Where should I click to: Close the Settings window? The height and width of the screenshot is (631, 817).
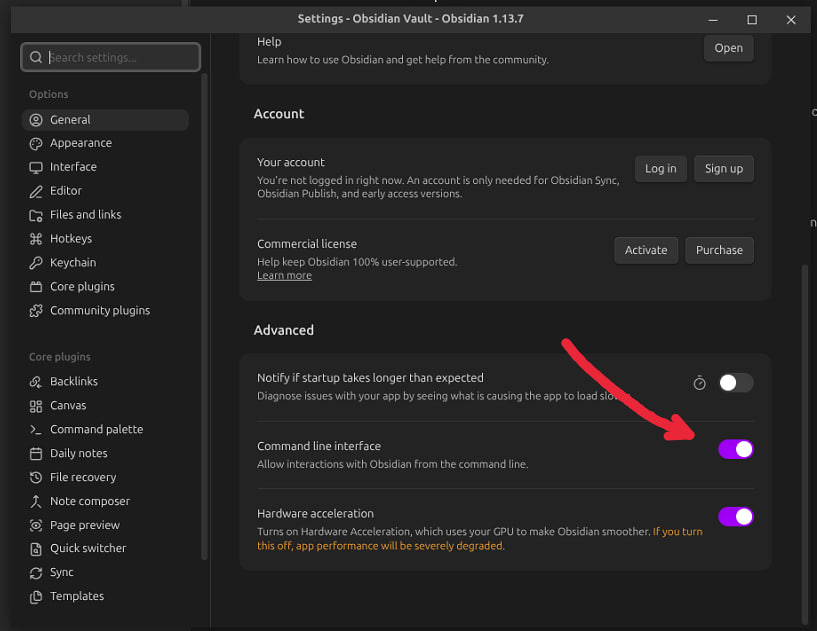(x=791, y=20)
